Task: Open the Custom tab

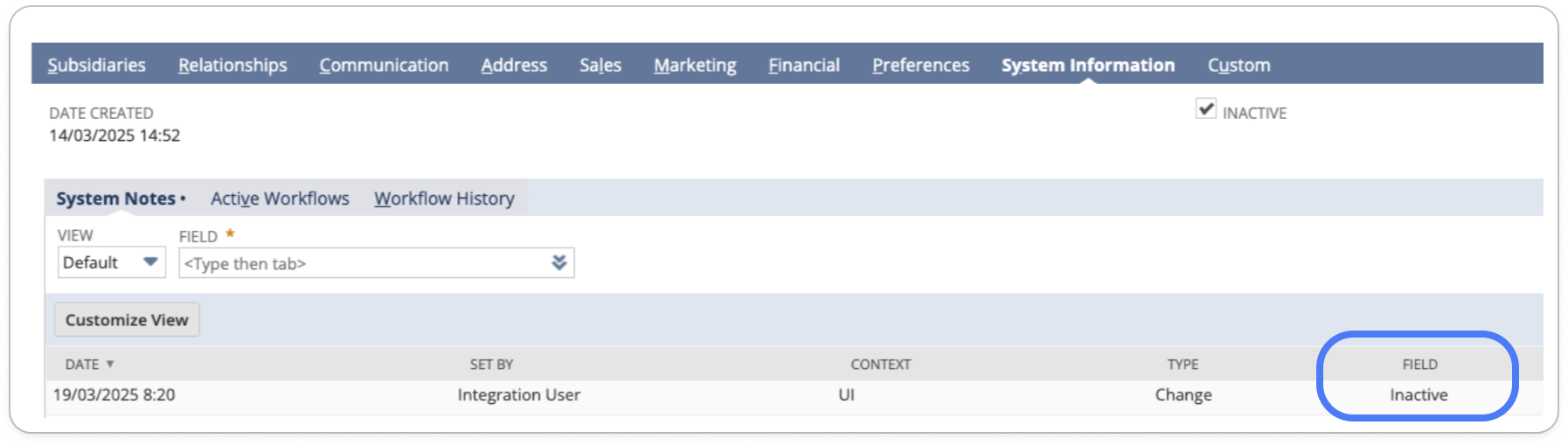Action: 1238,65
